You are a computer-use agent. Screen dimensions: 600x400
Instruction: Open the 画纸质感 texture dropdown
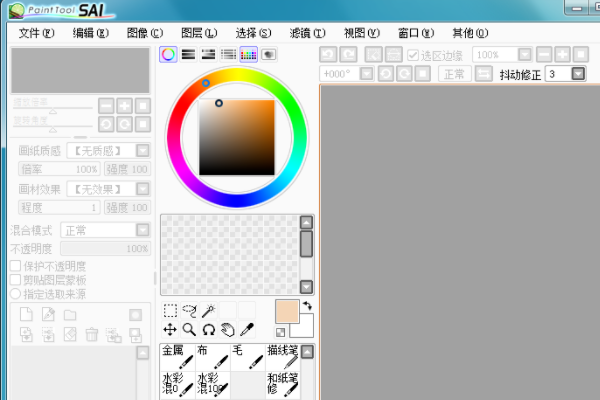142,150
